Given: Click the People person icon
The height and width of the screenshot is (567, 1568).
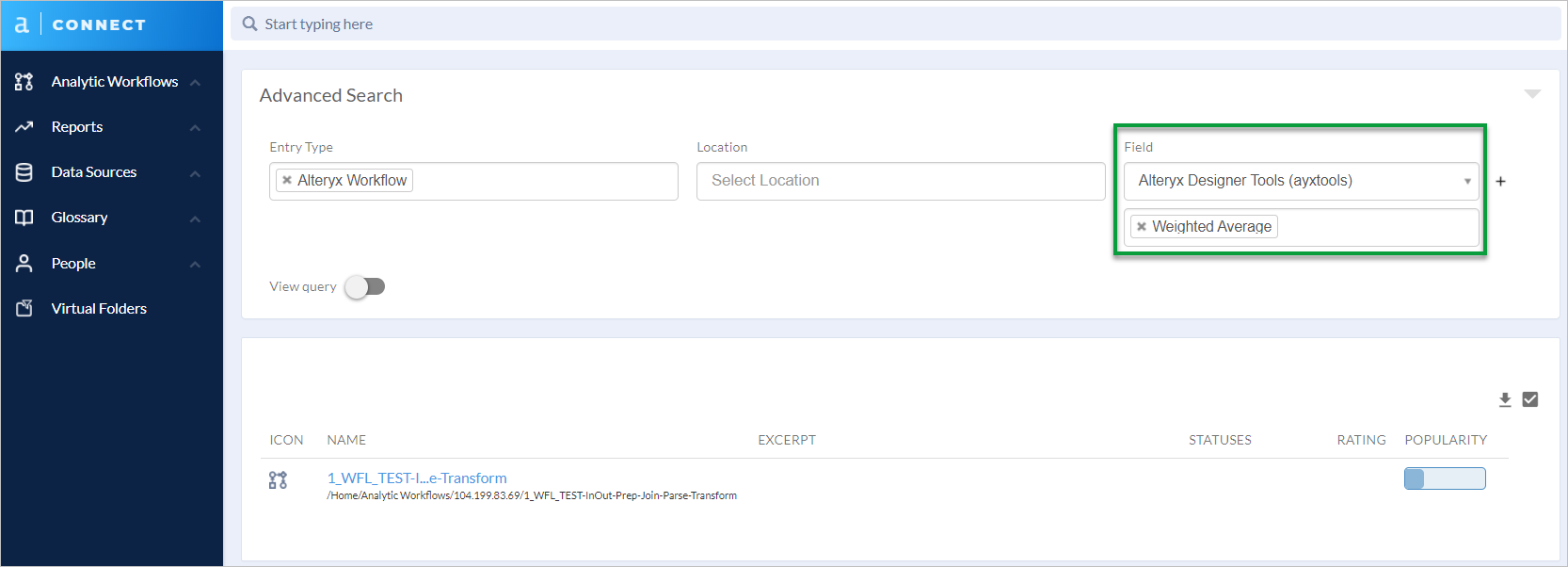Looking at the screenshot, I should coord(24,263).
